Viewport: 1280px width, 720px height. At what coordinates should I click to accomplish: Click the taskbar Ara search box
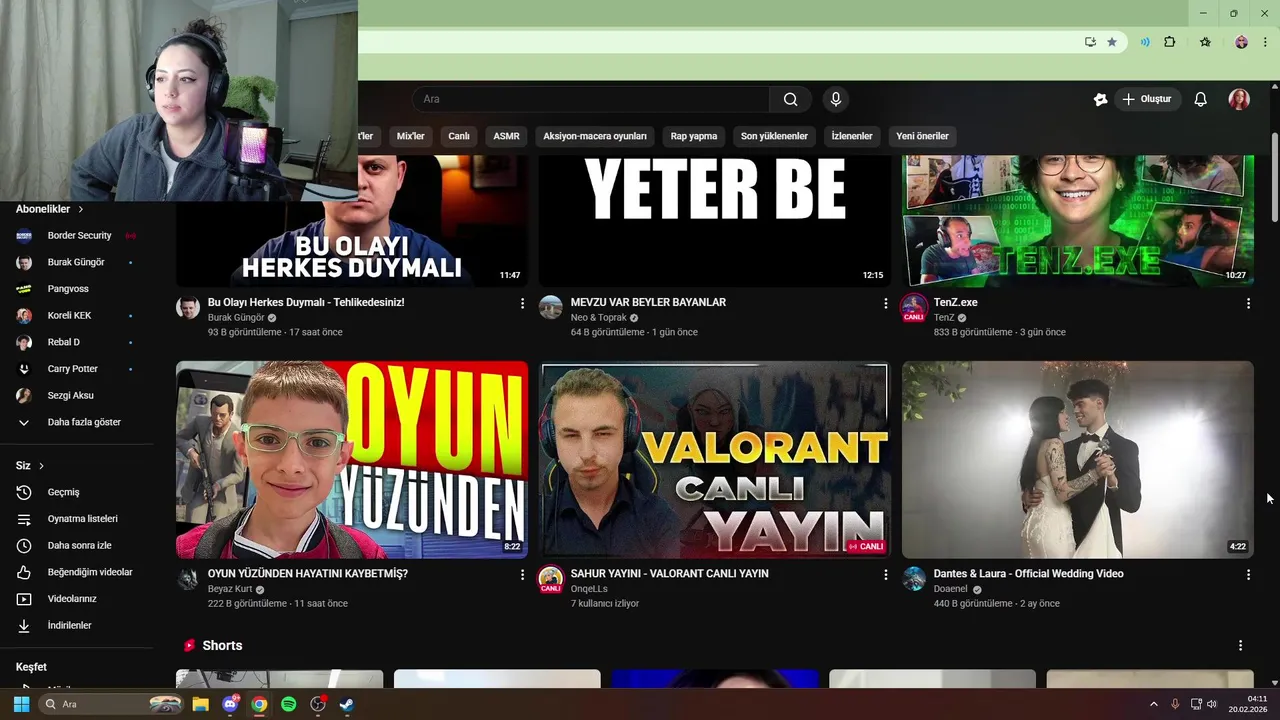coord(112,704)
